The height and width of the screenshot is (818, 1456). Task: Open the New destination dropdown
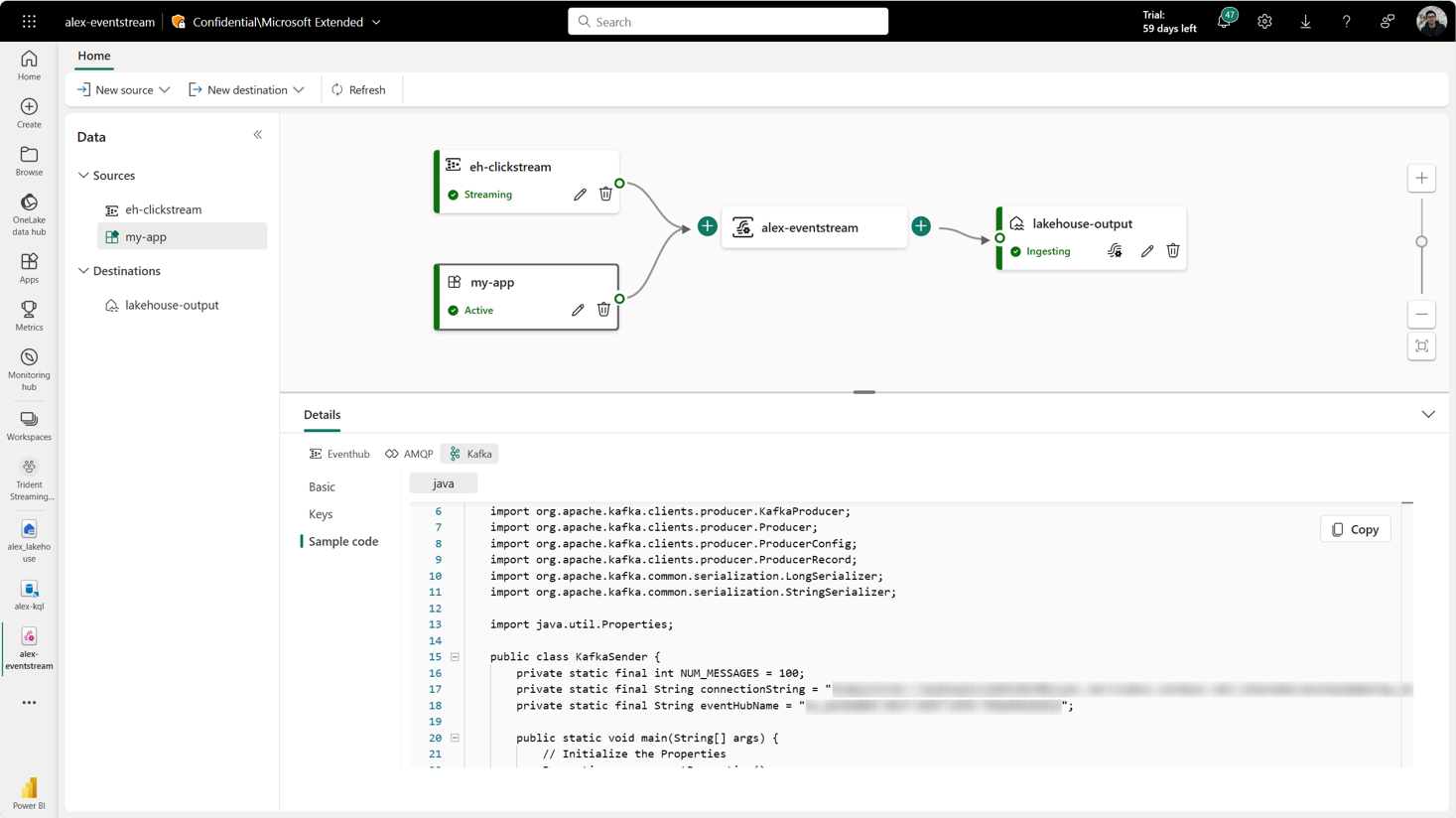(x=246, y=89)
